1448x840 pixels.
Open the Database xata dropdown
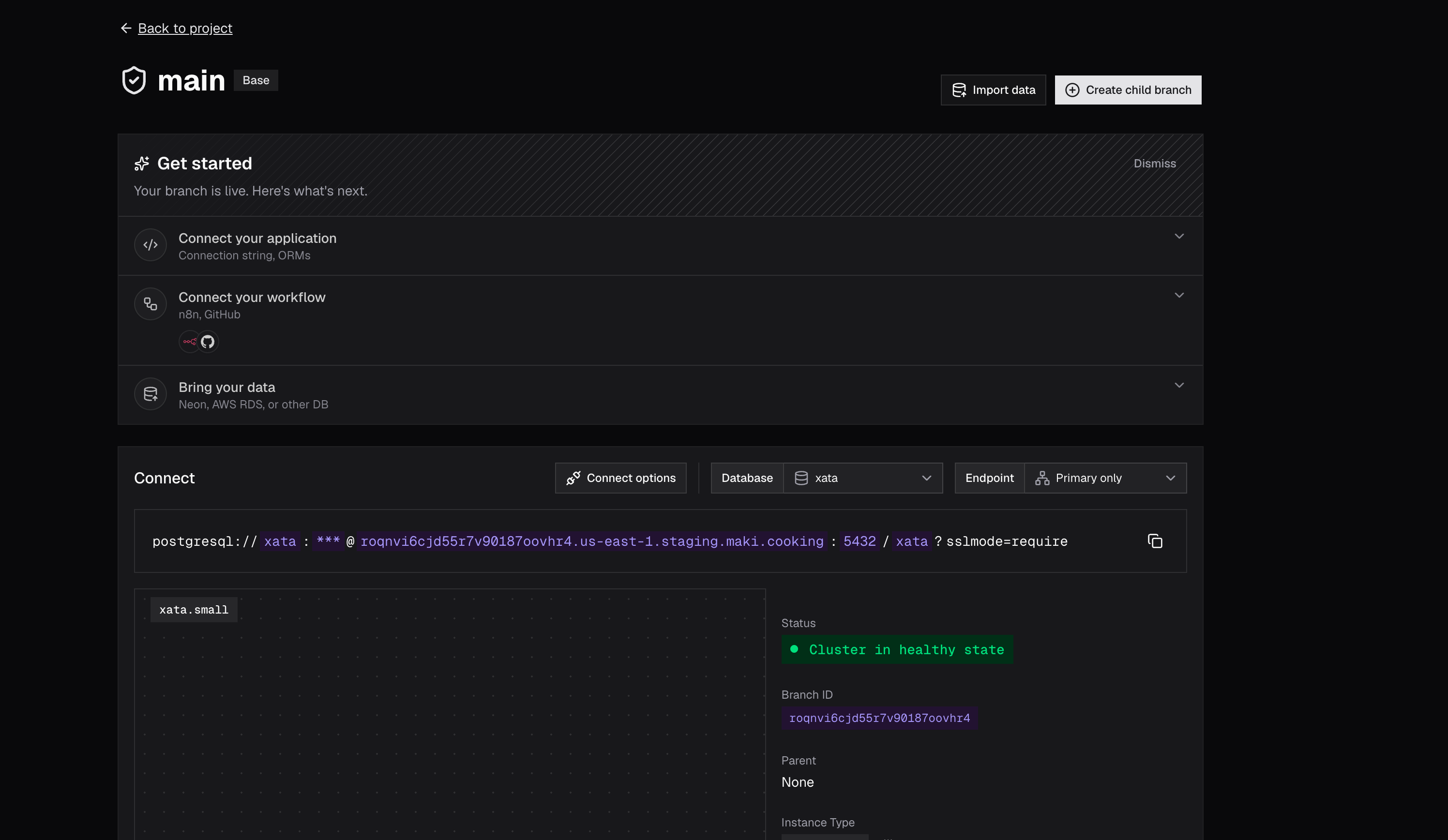click(863, 478)
